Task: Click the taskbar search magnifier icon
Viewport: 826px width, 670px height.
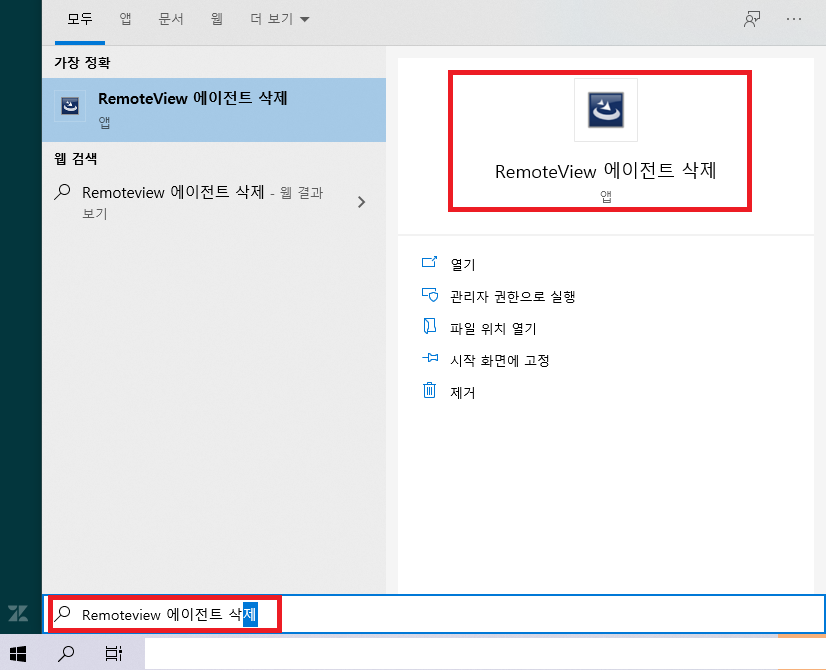Action: tap(66, 654)
